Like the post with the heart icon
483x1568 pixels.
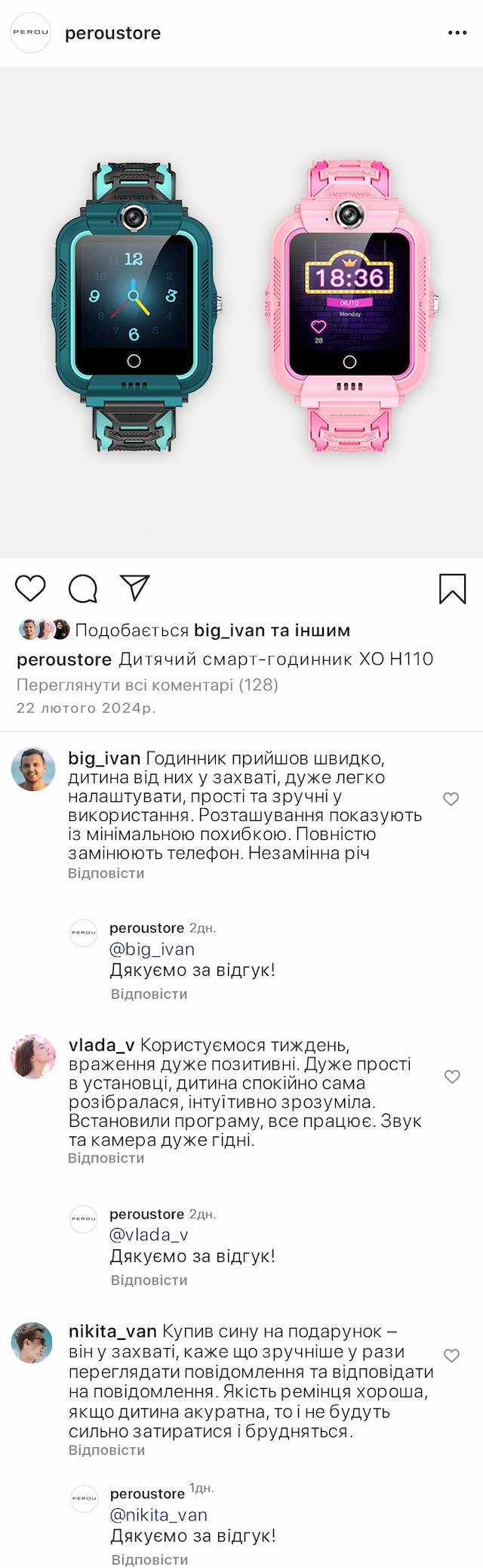[x=31, y=588]
